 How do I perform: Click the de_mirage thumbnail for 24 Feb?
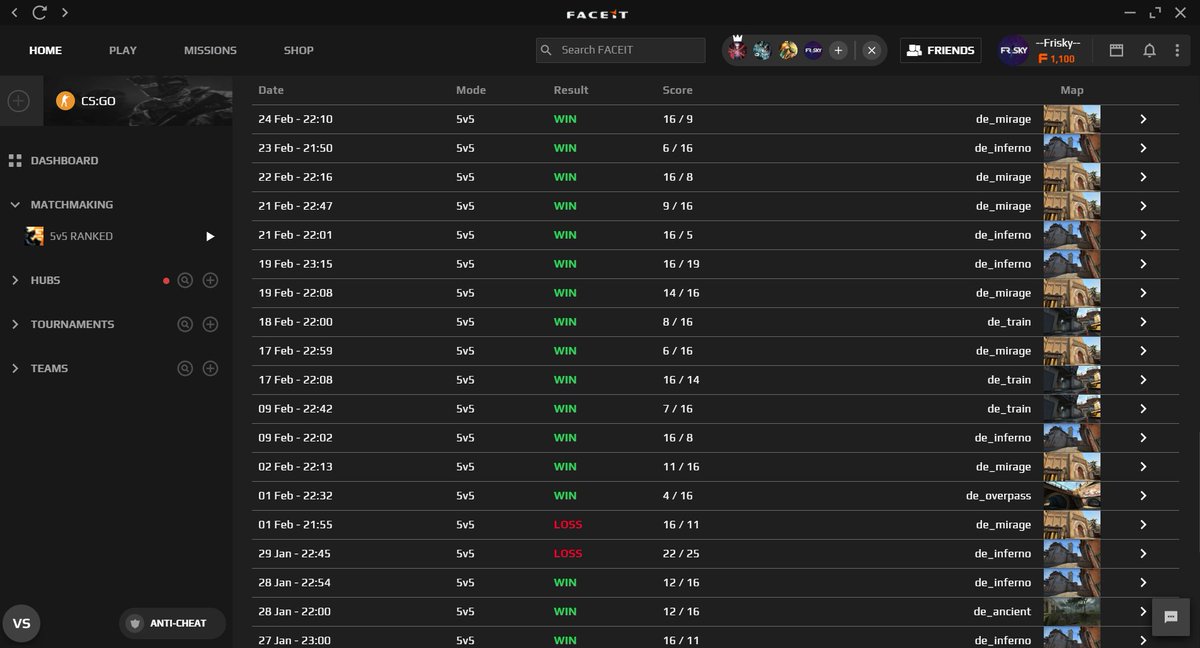coord(1071,119)
